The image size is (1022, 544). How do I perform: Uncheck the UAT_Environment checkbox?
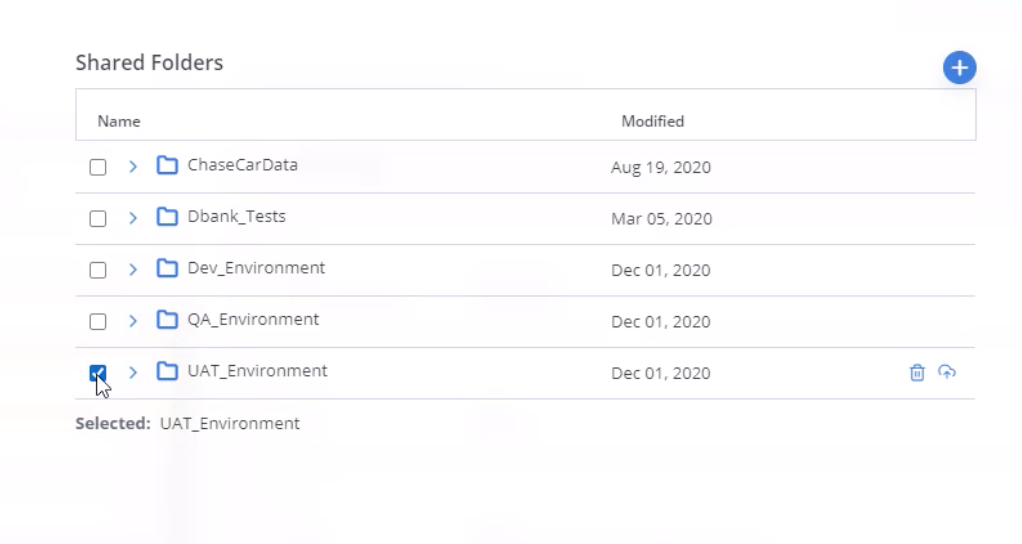98,373
